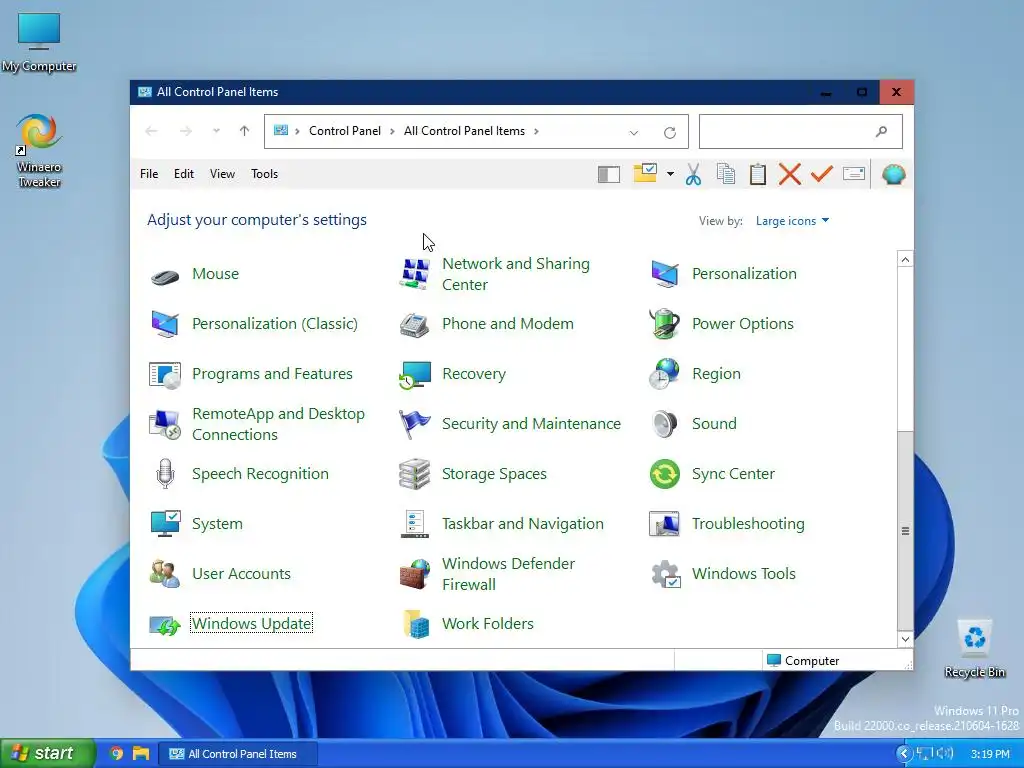This screenshot has width=1024, height=768.
Task: Click the orange checkmark toolbar icon
Action: tap(822, 174)
